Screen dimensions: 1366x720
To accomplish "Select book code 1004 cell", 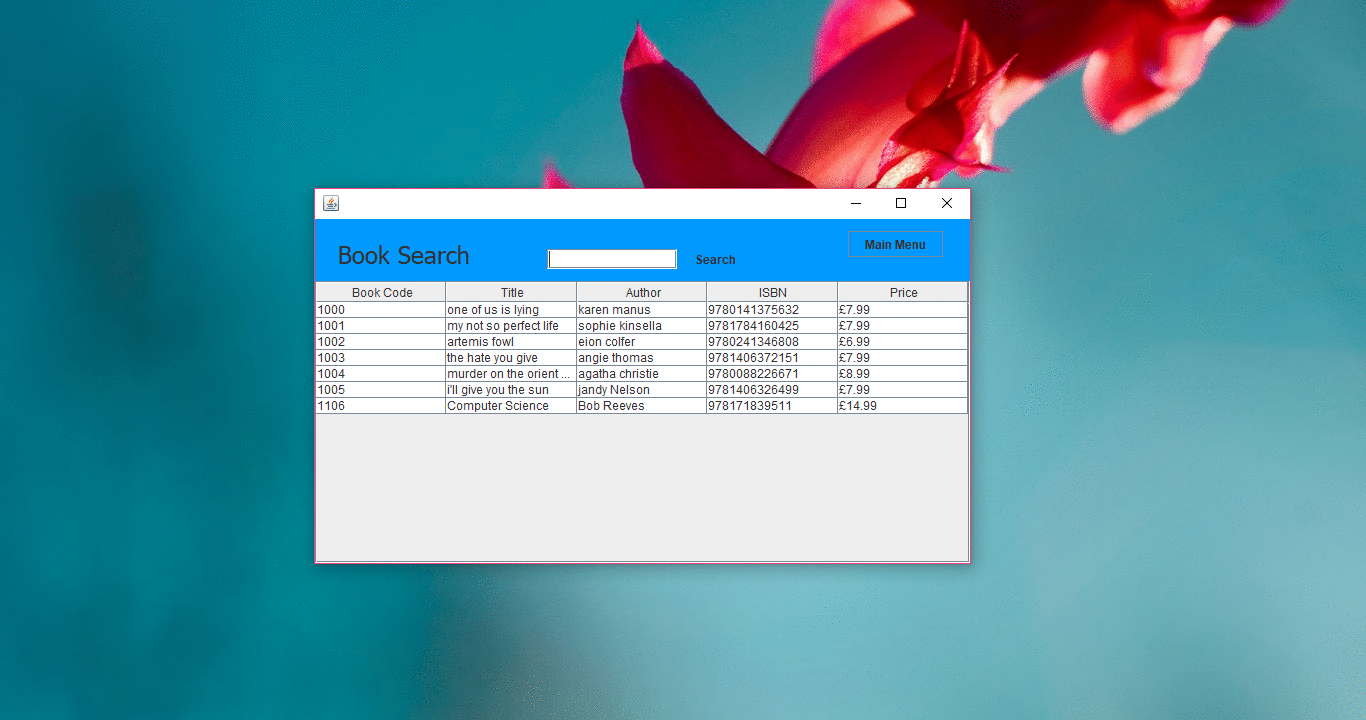I will tap(381, 374).
